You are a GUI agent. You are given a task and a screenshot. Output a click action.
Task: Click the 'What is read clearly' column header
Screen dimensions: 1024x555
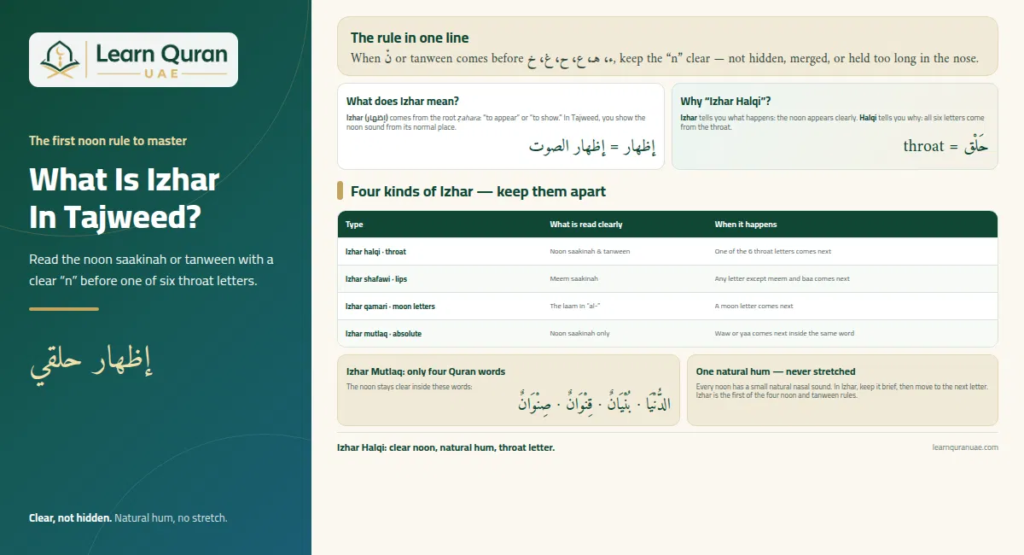586,225
